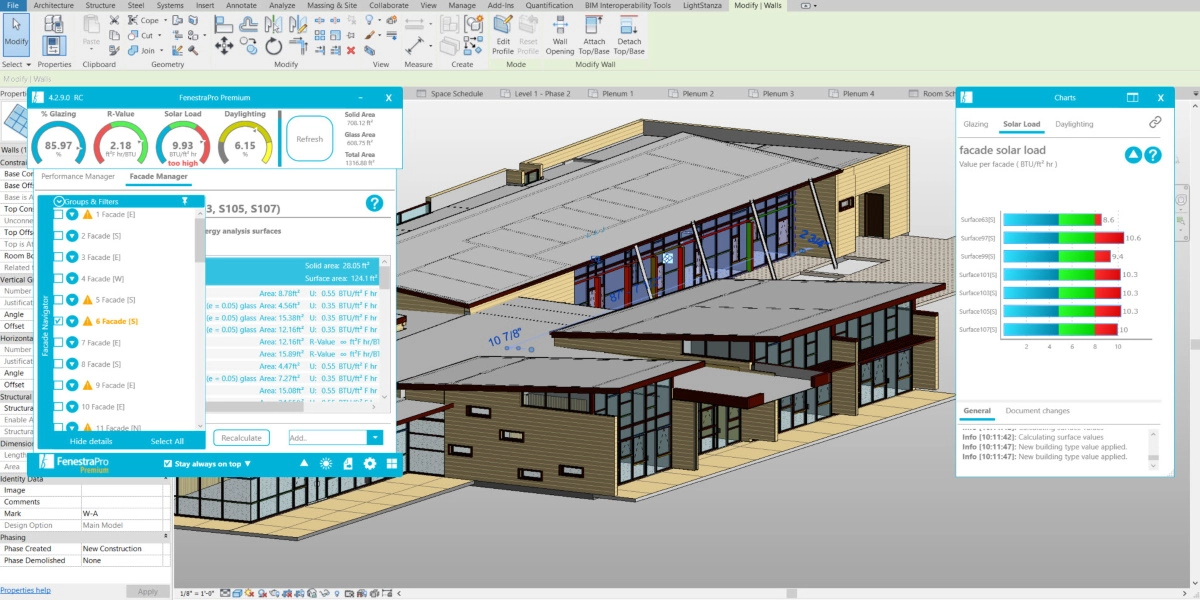Click the up triangle in FenestraPro bottom bar

pos(305,463)
